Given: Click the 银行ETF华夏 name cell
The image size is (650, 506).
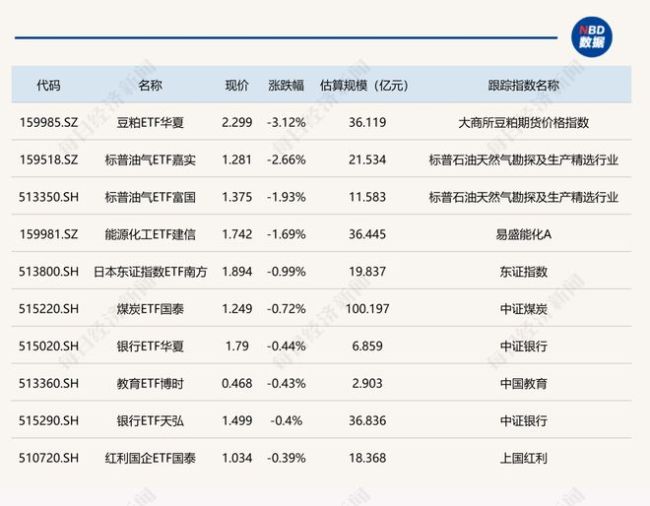Looking at the screenshot, I should coord(150,346).
